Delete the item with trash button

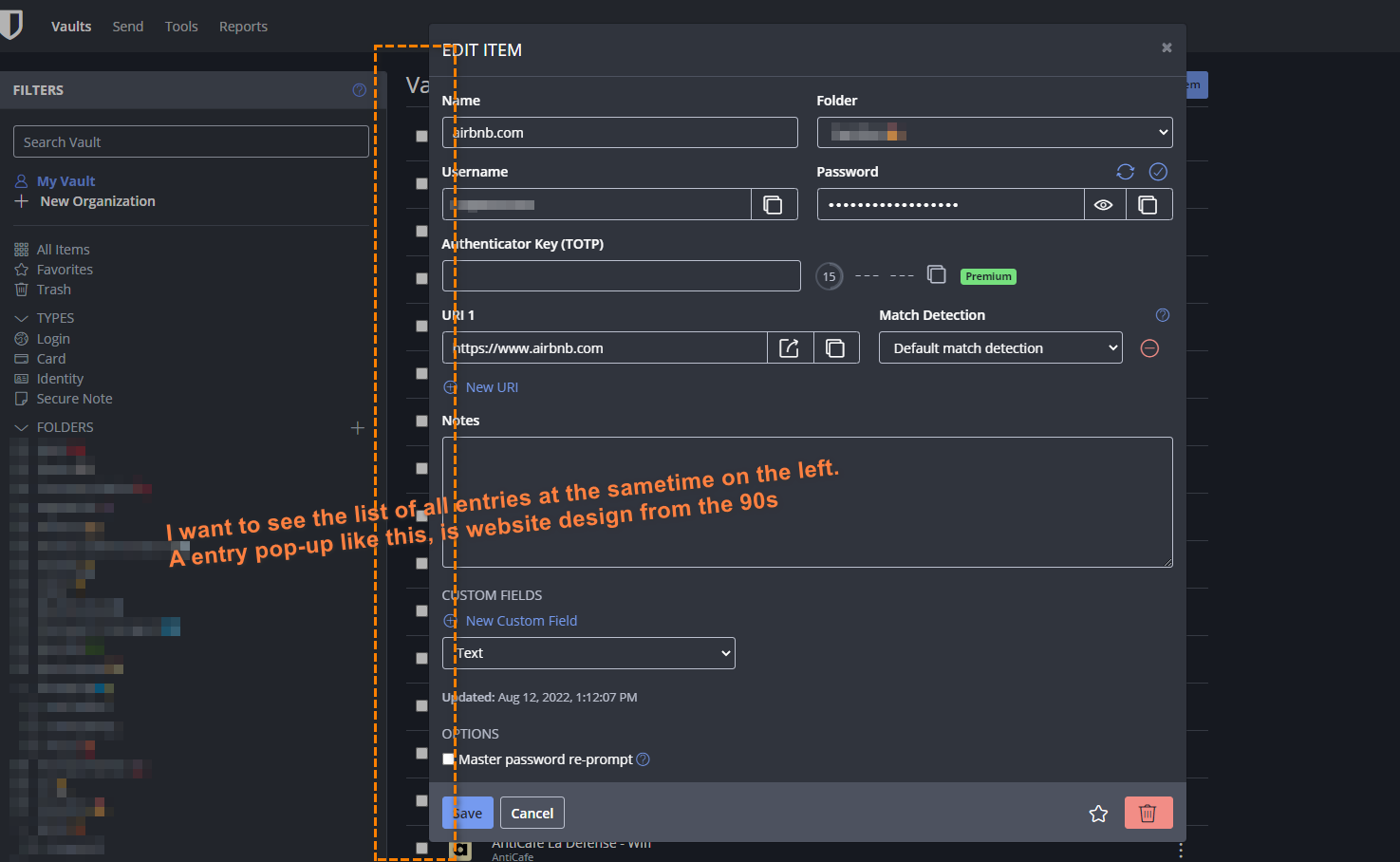[1148, 814]
